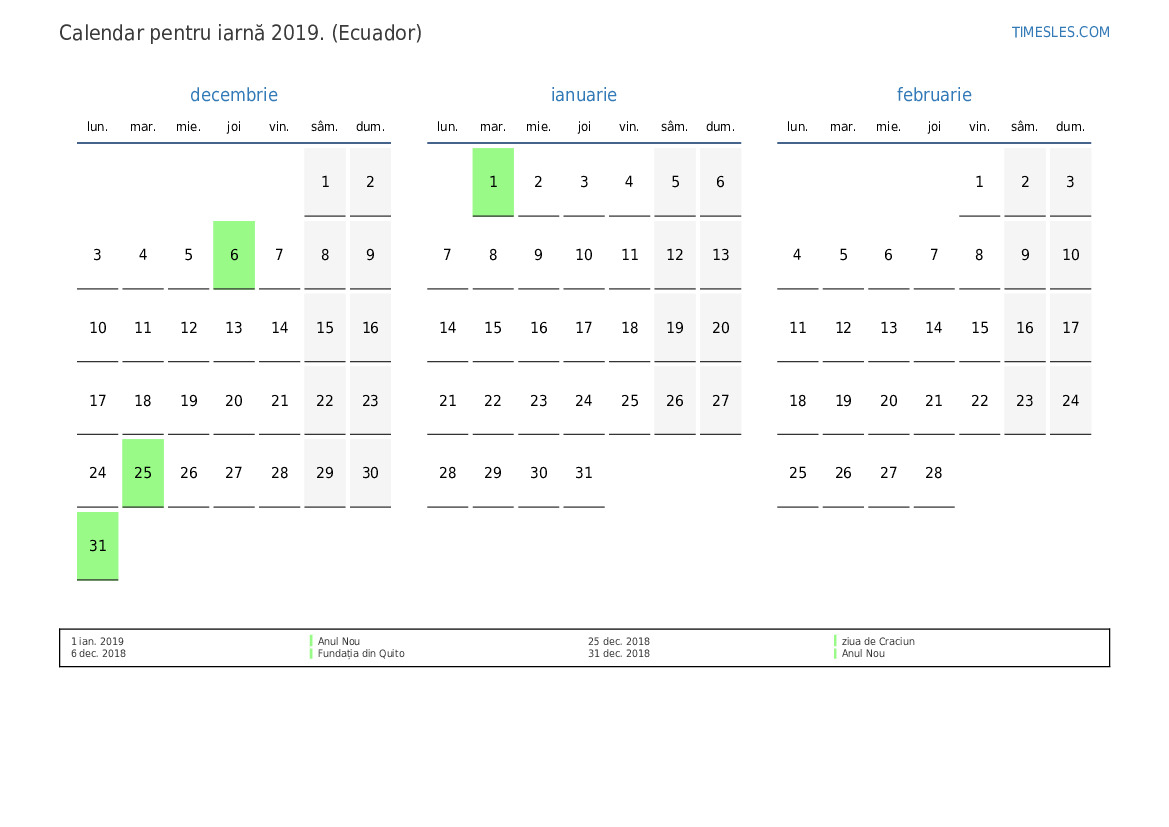The width and height of the screenshot is (1169, 827).
Task: Open the TIMESLES.COM link
Action: tap(1060, 32)
